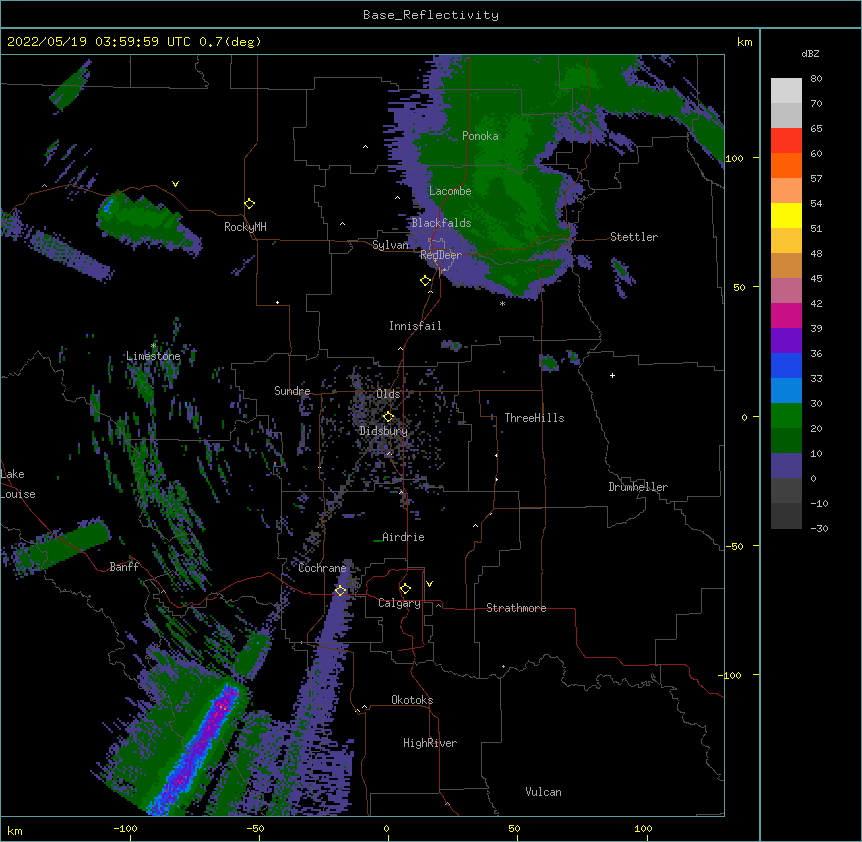Click the blue 36 dBZ color swatch
Screen dimensions: 862x842
click(786, 365)
